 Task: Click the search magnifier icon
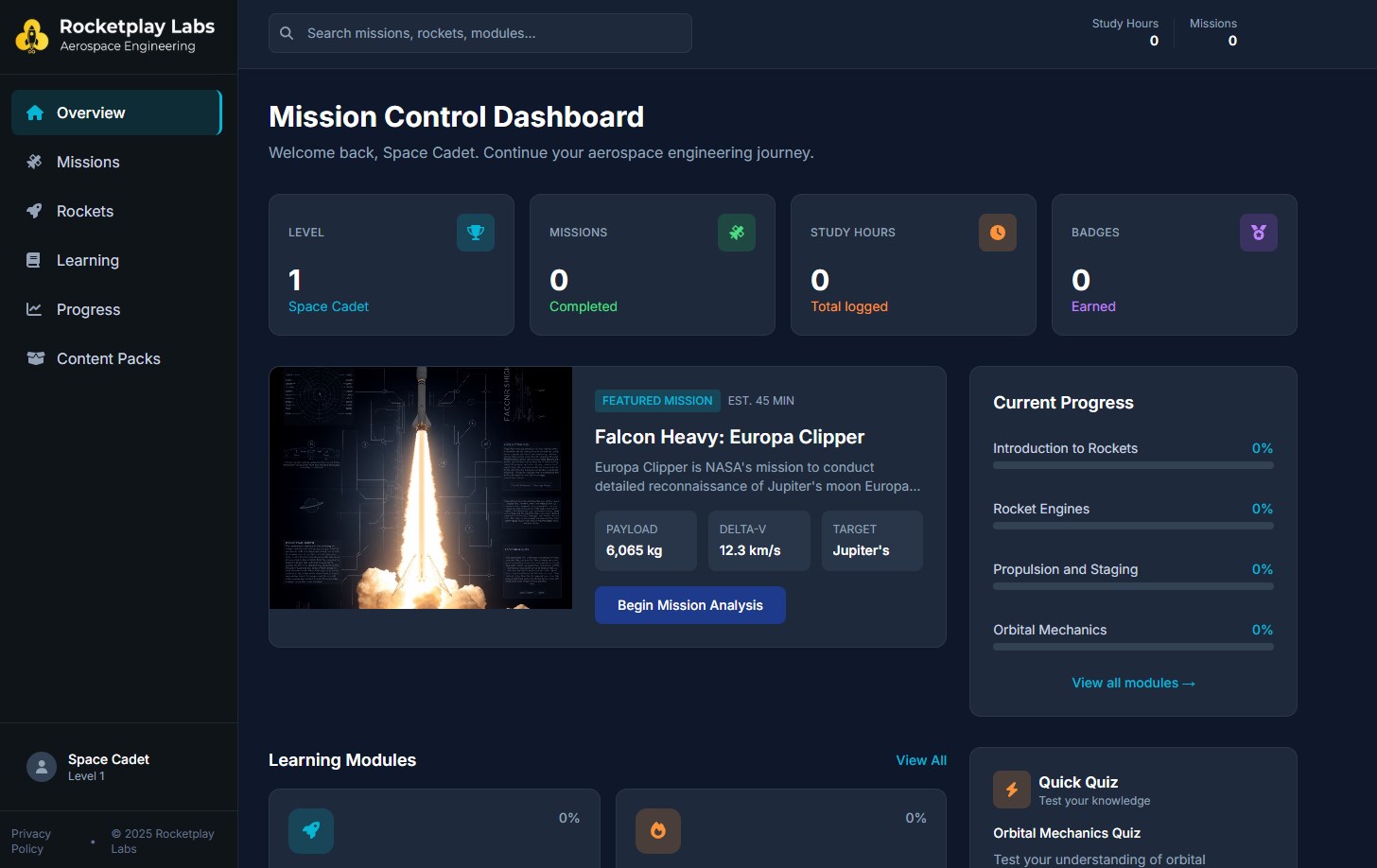point(287,32)
